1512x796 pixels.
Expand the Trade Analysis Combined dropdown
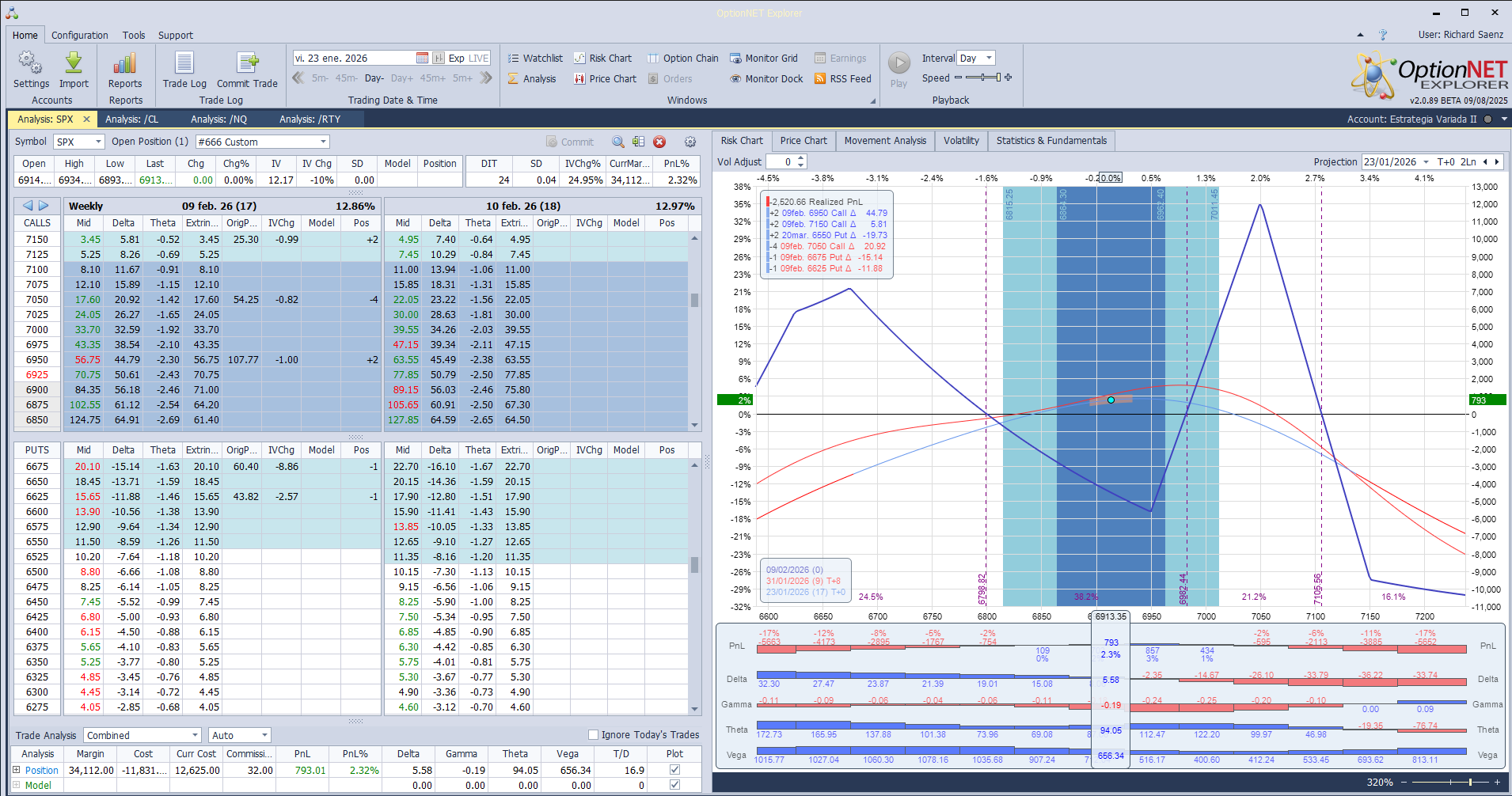[195, 735]
